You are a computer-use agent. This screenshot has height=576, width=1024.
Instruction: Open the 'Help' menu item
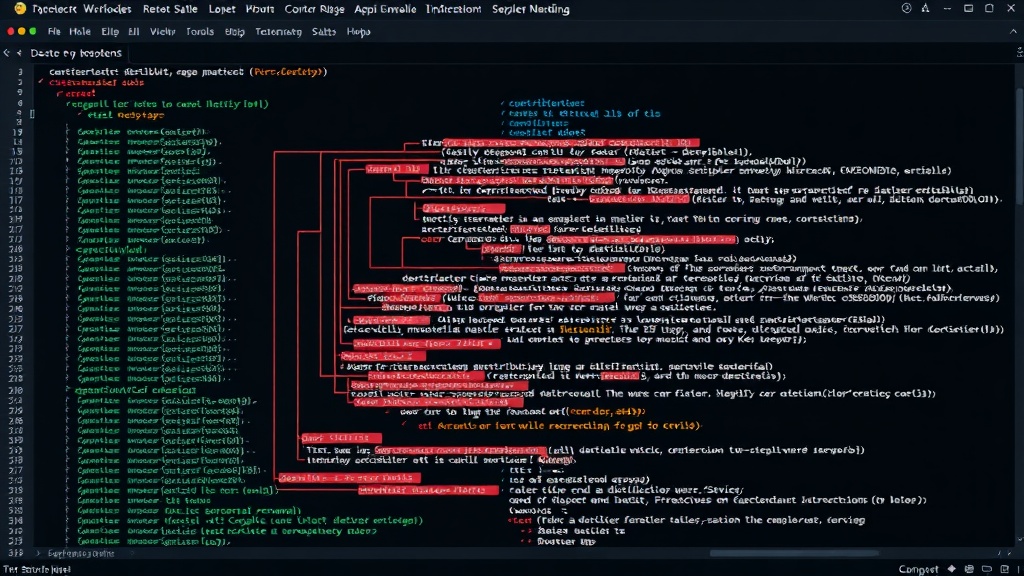pyautogui.click(x=359, y=31)
